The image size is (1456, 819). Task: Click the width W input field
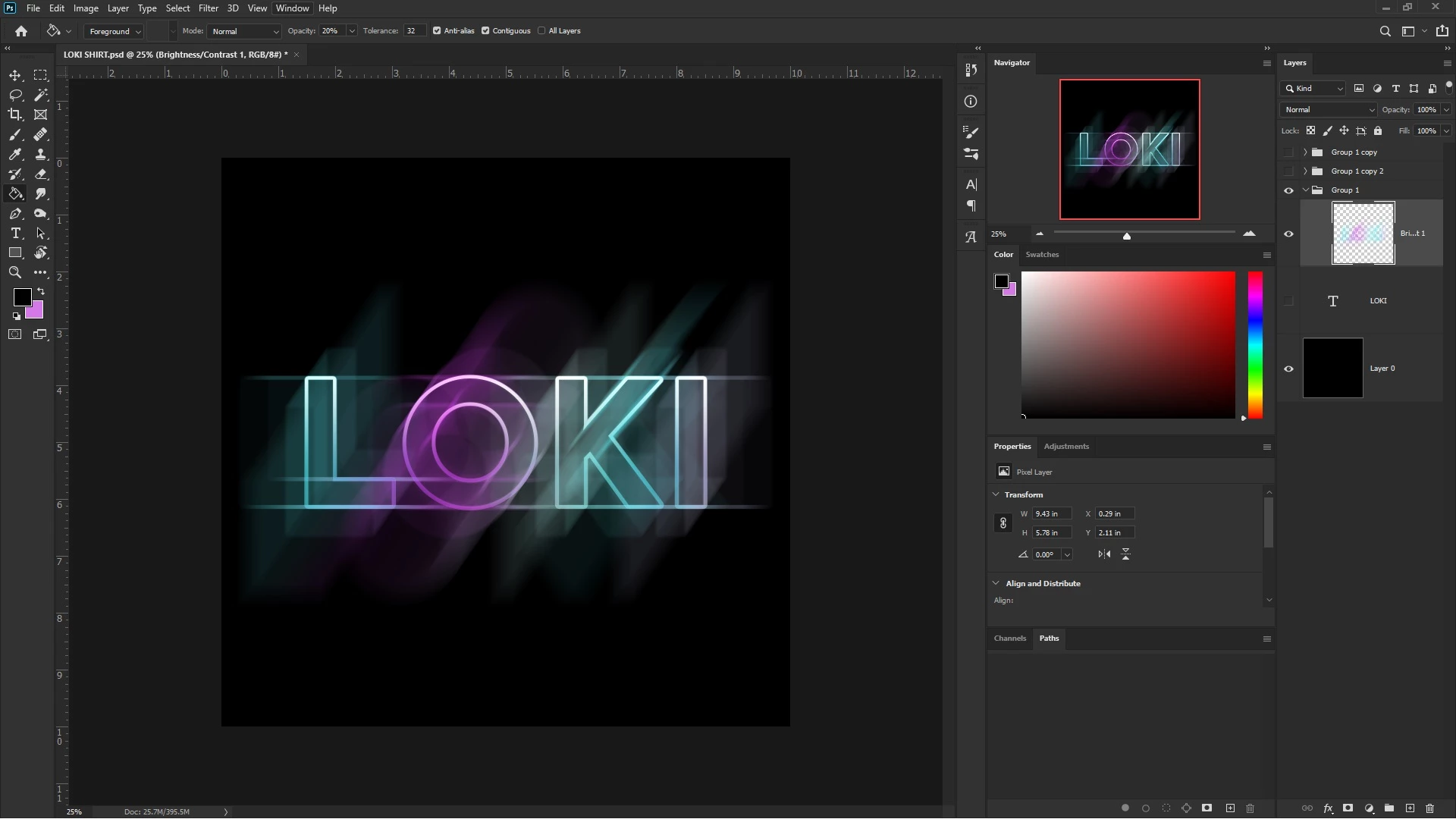[1051, 514]
